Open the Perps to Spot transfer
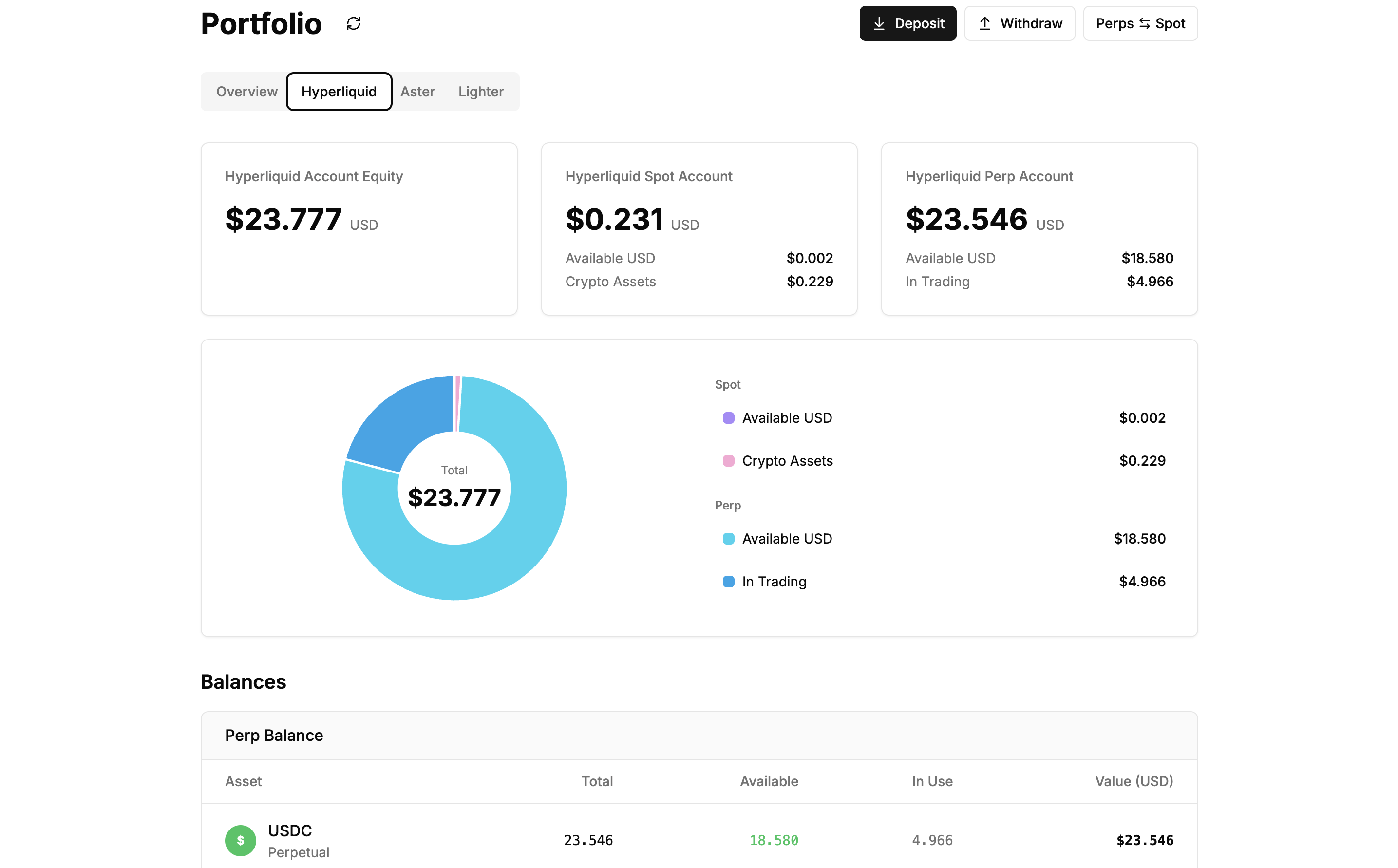Viewport: 1398px width, 868px height. (x=1140, y=23)
